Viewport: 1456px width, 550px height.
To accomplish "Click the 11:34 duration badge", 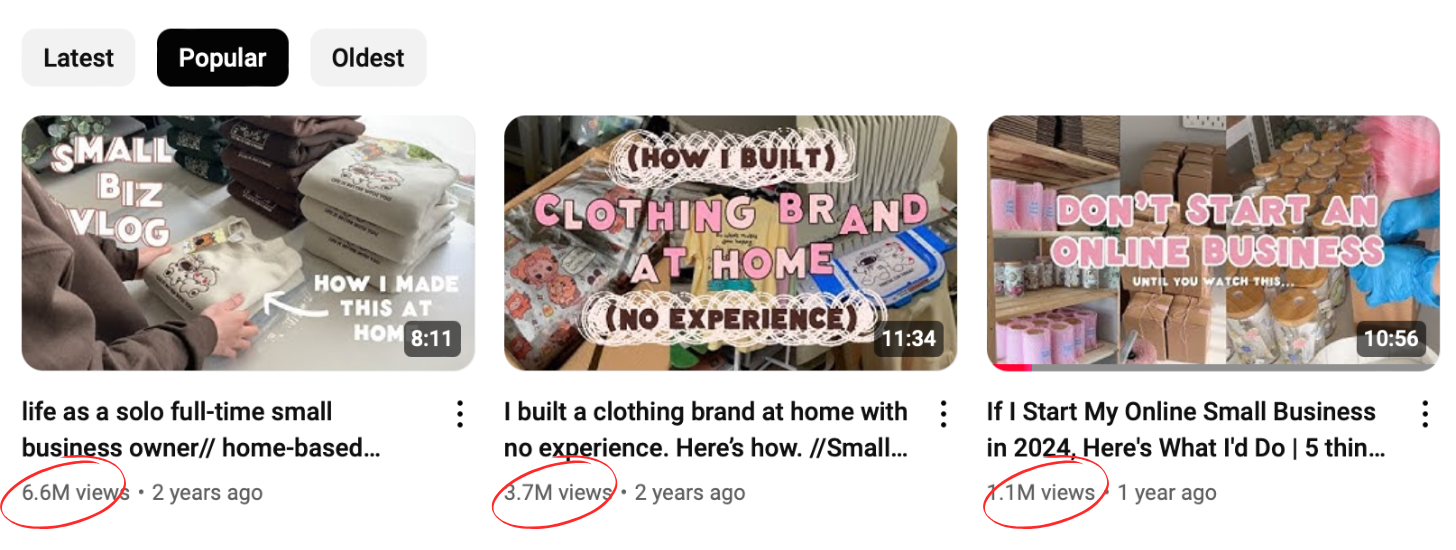I will (x=908, y=339).
